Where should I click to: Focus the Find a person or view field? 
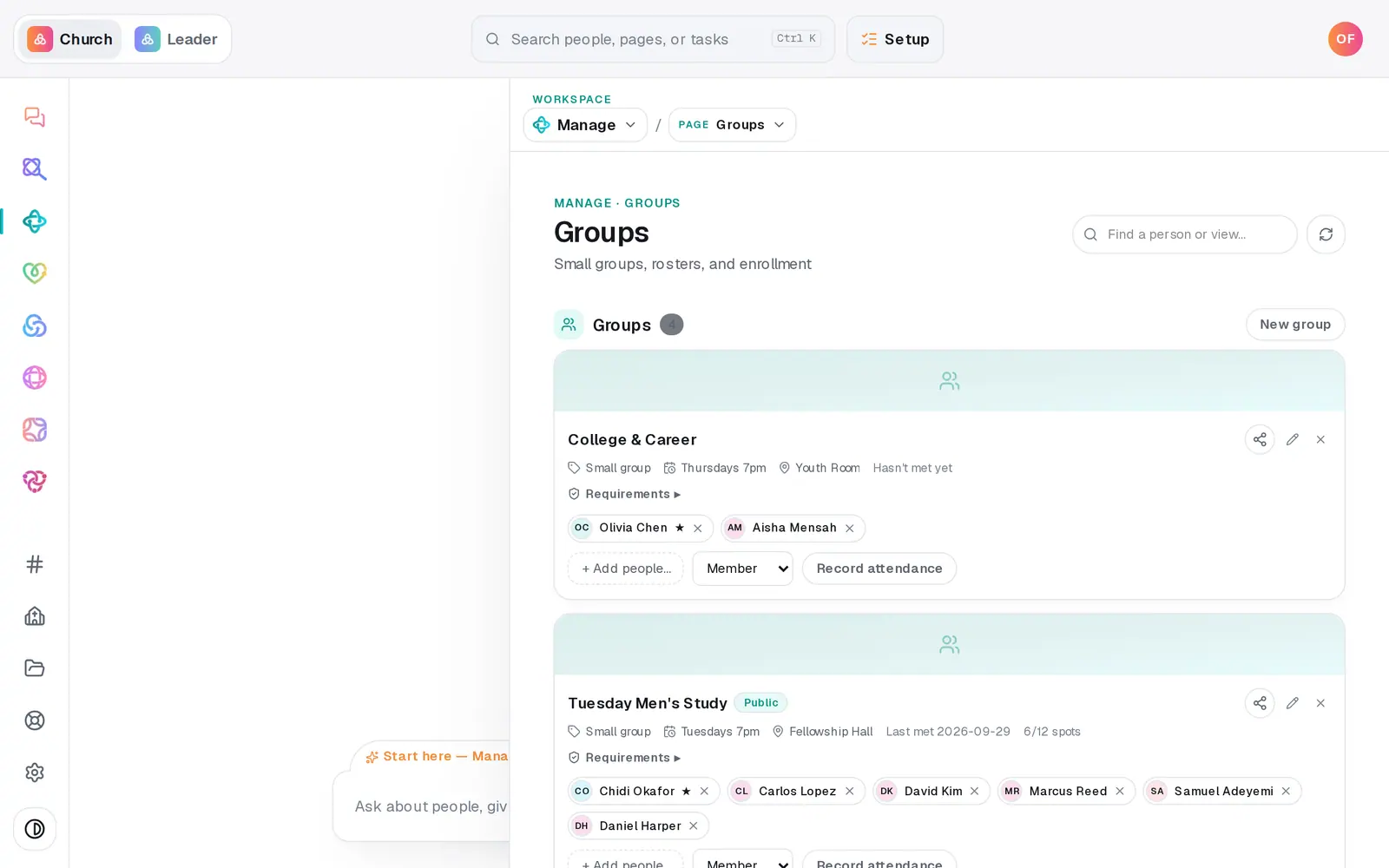[x=1185, y=234]
